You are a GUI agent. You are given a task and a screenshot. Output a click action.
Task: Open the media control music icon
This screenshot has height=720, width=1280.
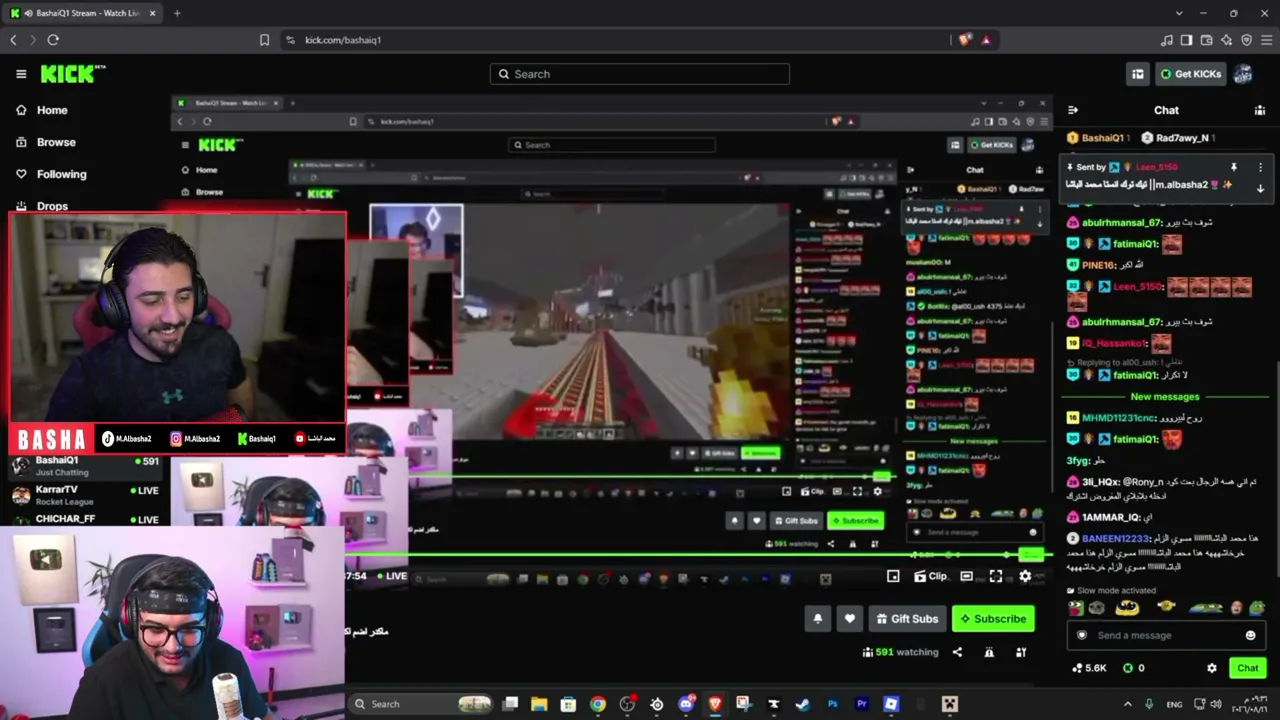(x=1167, y=40)
